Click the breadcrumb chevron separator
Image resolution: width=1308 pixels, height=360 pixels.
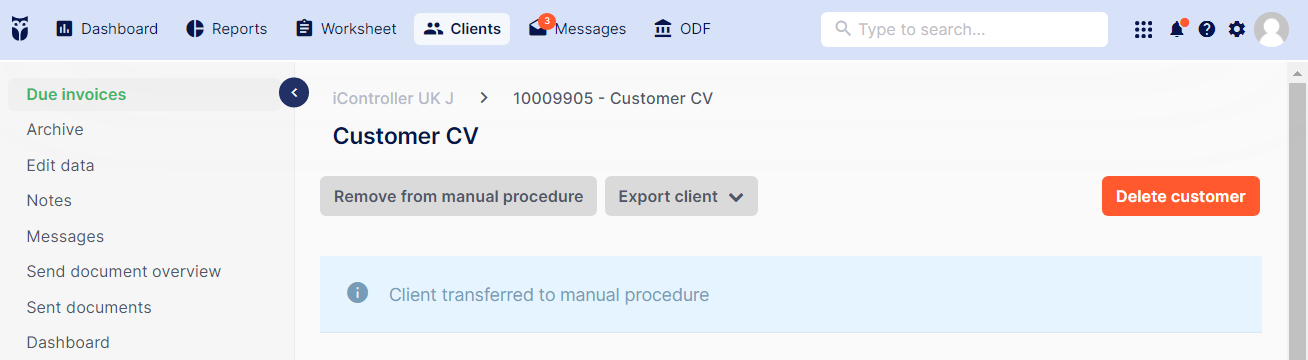click(484, 98)
